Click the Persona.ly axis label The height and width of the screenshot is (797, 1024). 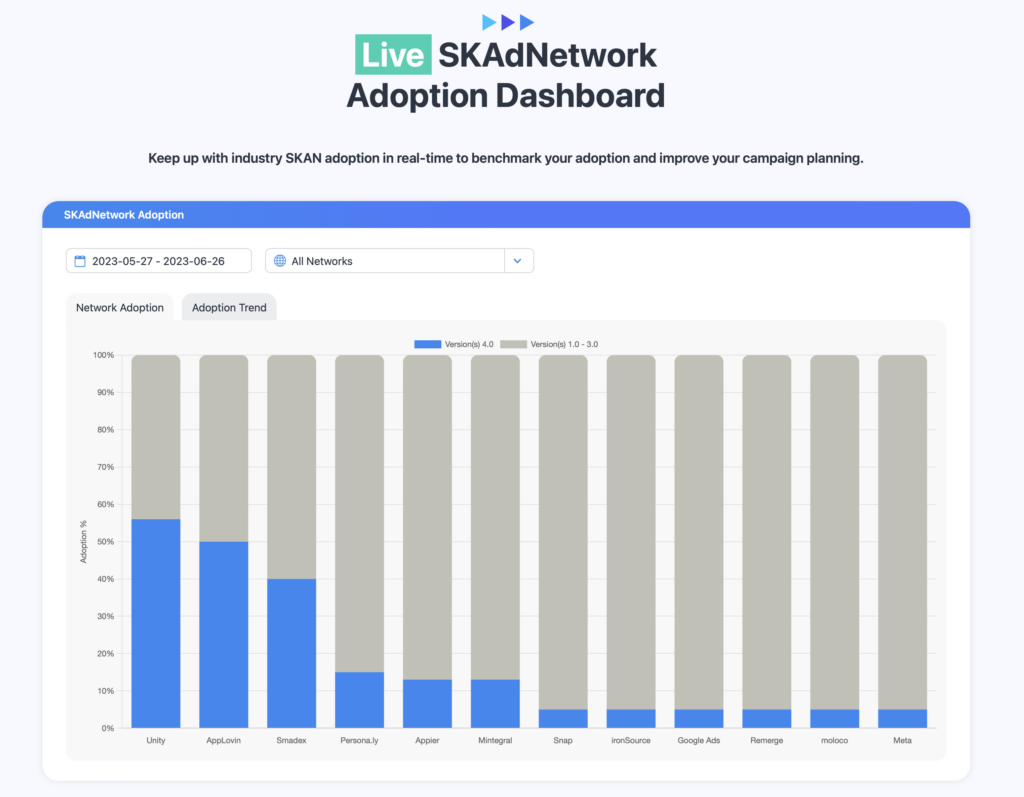click(360, 740)
